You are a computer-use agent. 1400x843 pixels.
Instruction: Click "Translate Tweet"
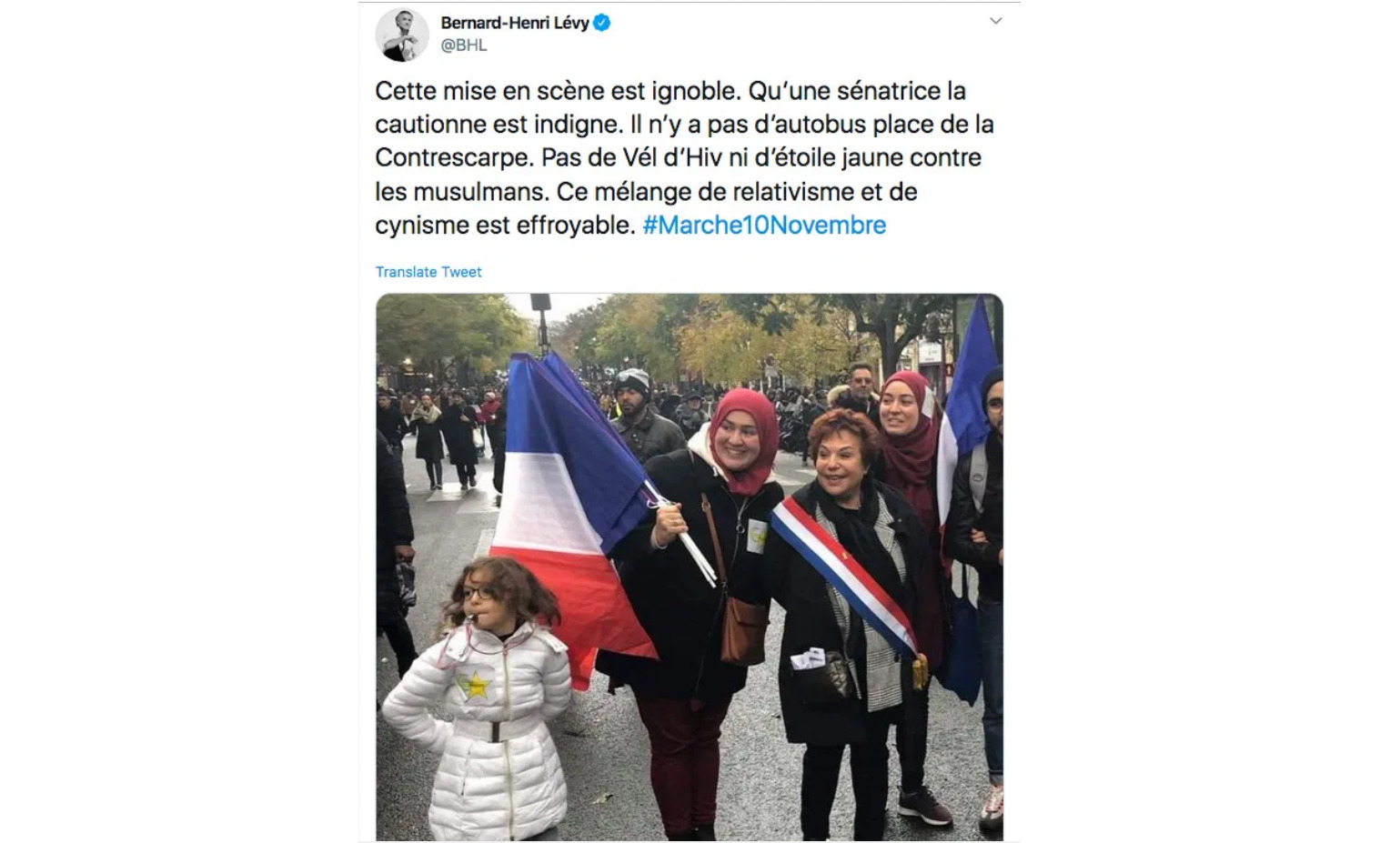coord(428,272)
